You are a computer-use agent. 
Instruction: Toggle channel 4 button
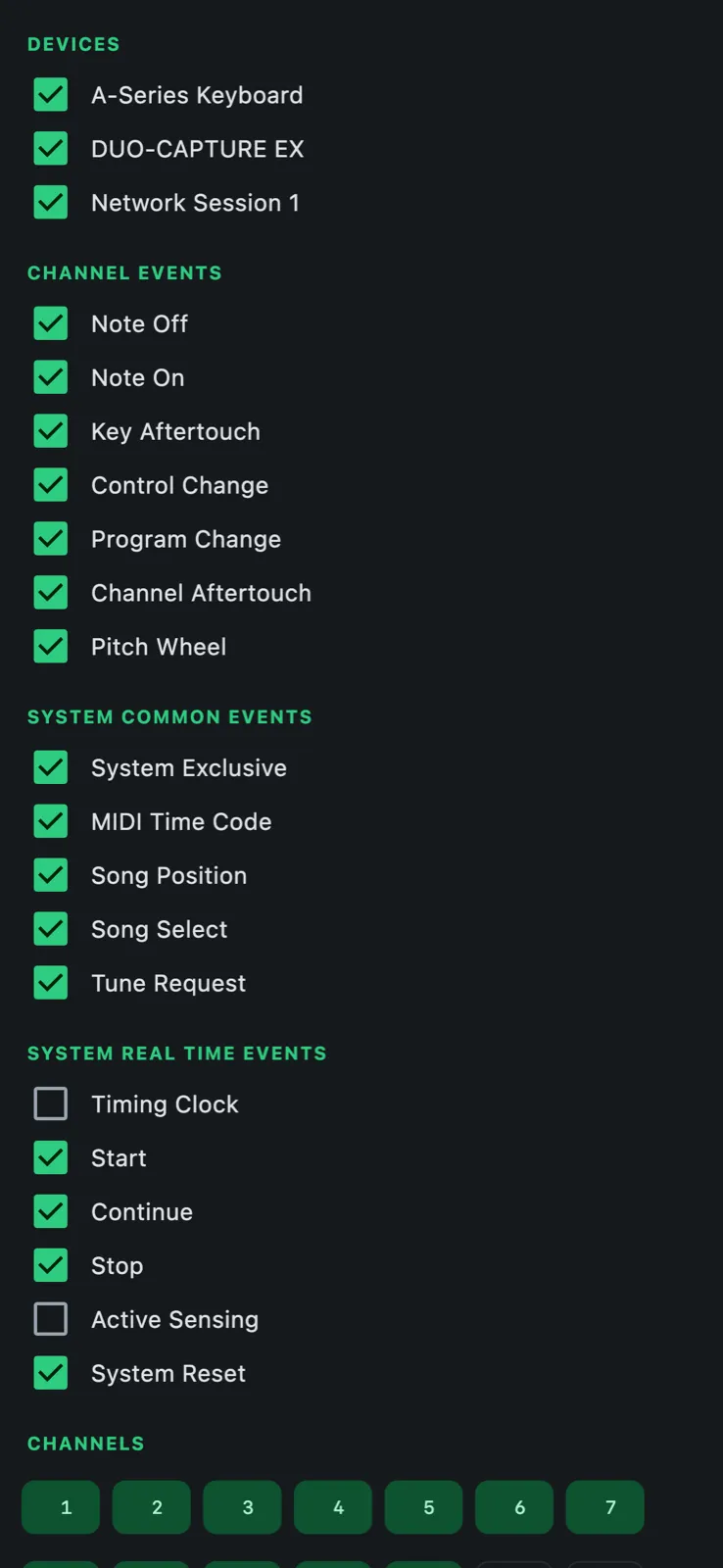(x=333, y=1507)
